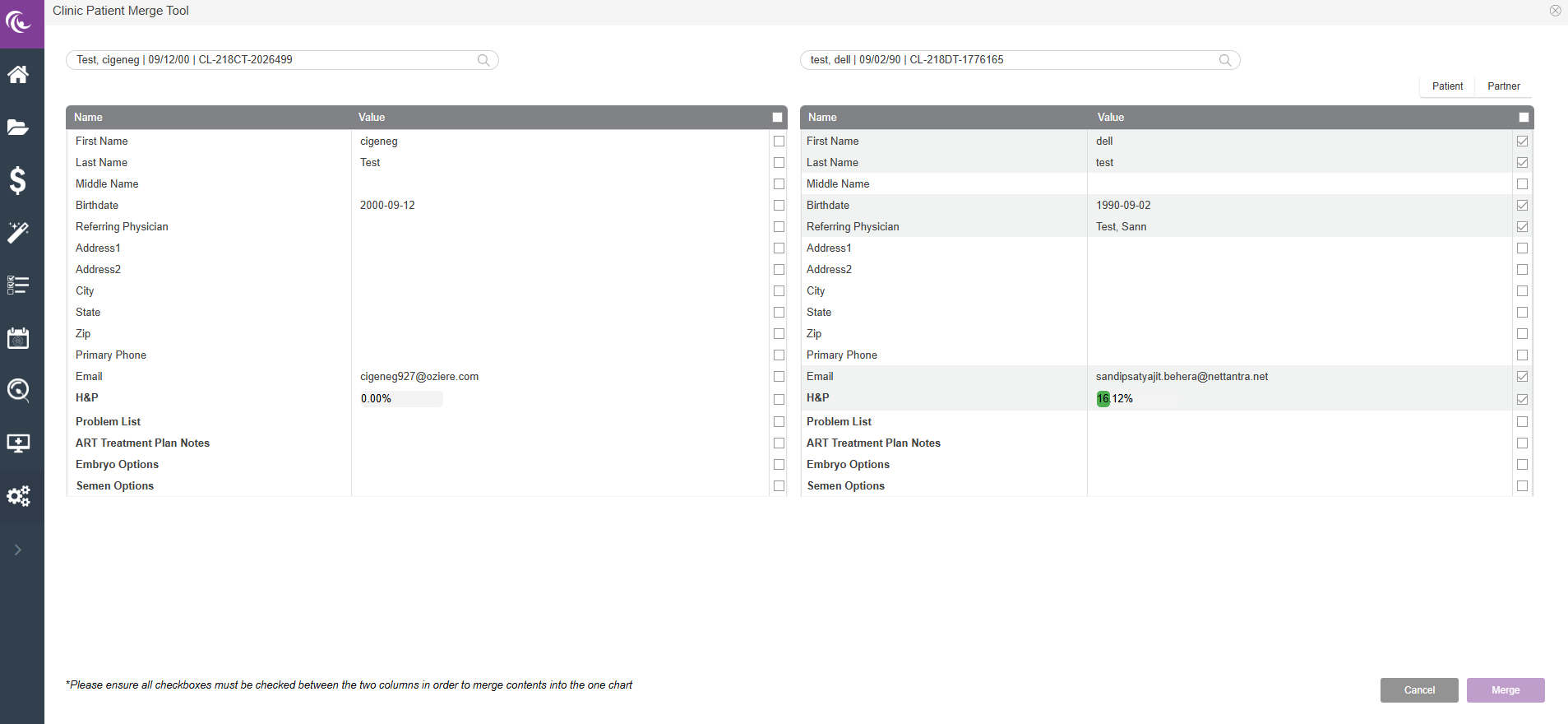Open the dollar sign billing icon
1568x724 pixels.
[18, 179]
